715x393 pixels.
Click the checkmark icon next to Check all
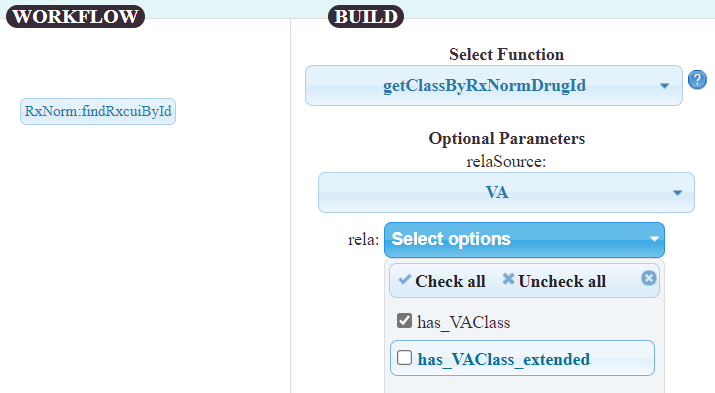pos(404,279)
